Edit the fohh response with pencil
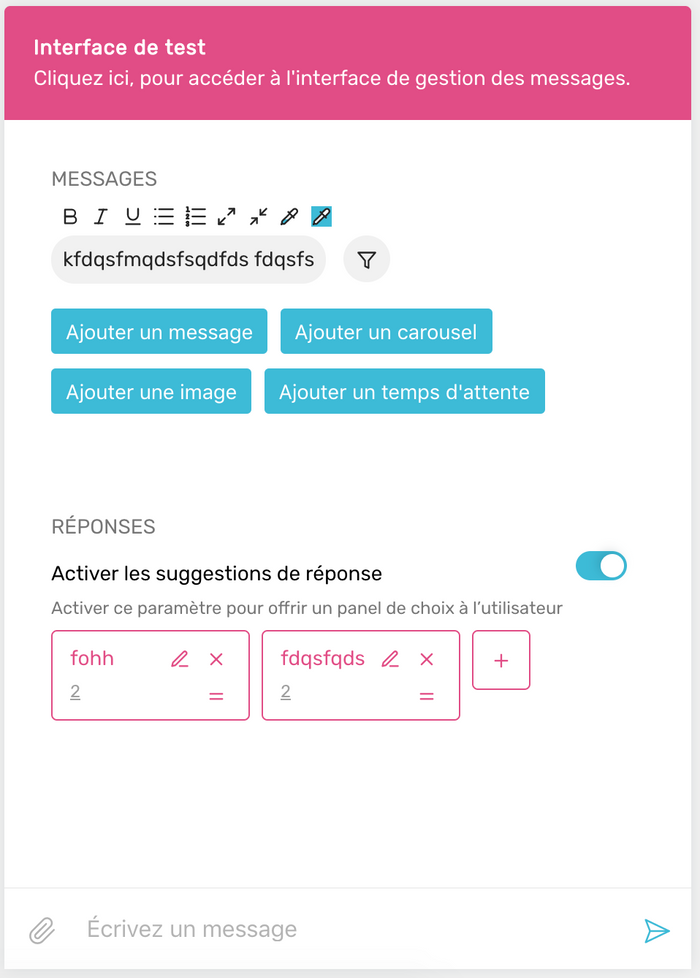 click(x=180, y=659)
